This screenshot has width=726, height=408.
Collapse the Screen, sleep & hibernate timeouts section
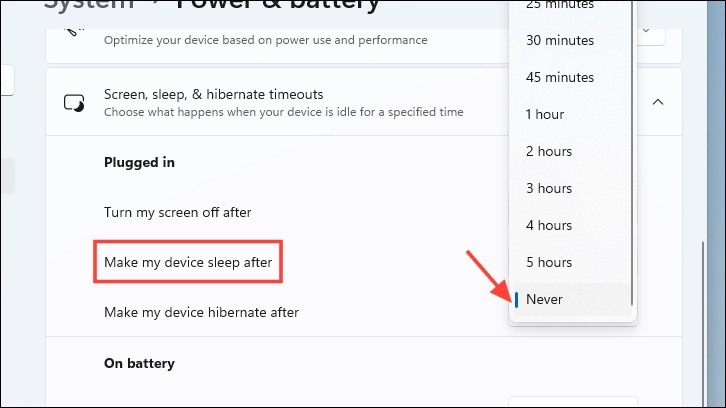click(658, 102)
